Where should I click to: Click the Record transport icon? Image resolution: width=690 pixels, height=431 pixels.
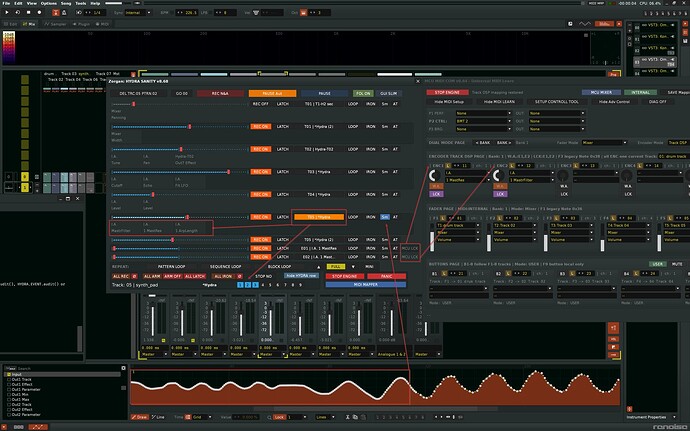39,12
